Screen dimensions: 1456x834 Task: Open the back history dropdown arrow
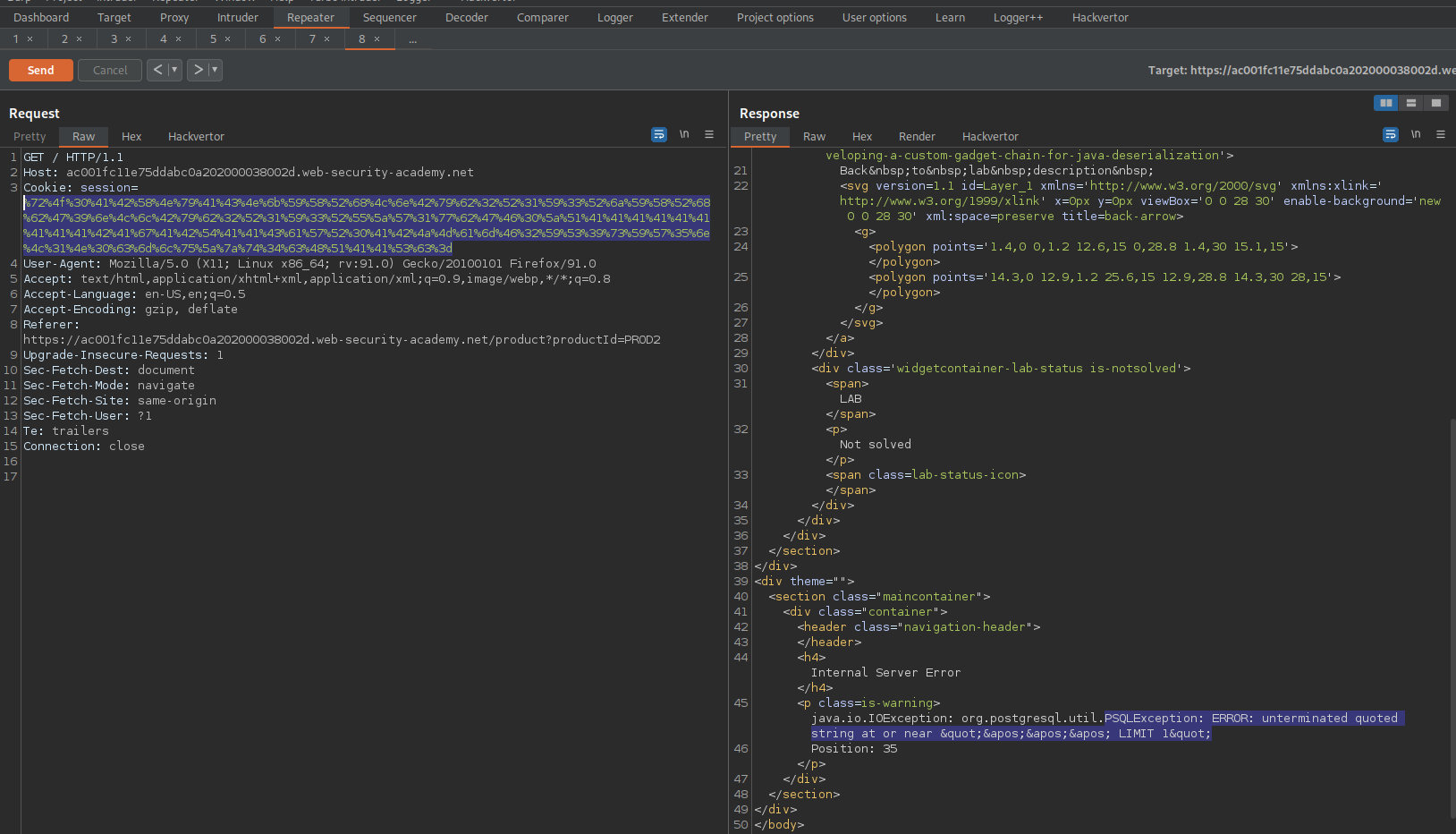coord(174,70)
